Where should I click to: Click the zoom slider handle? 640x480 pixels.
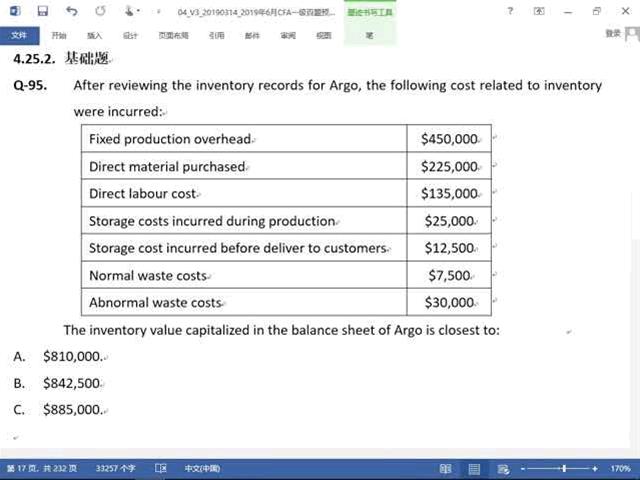[564, 469]
